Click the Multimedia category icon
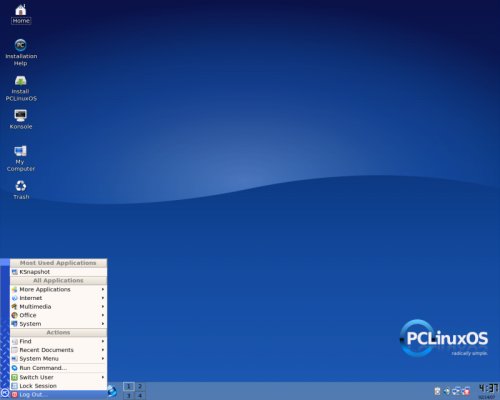 [x=14, y=306]
